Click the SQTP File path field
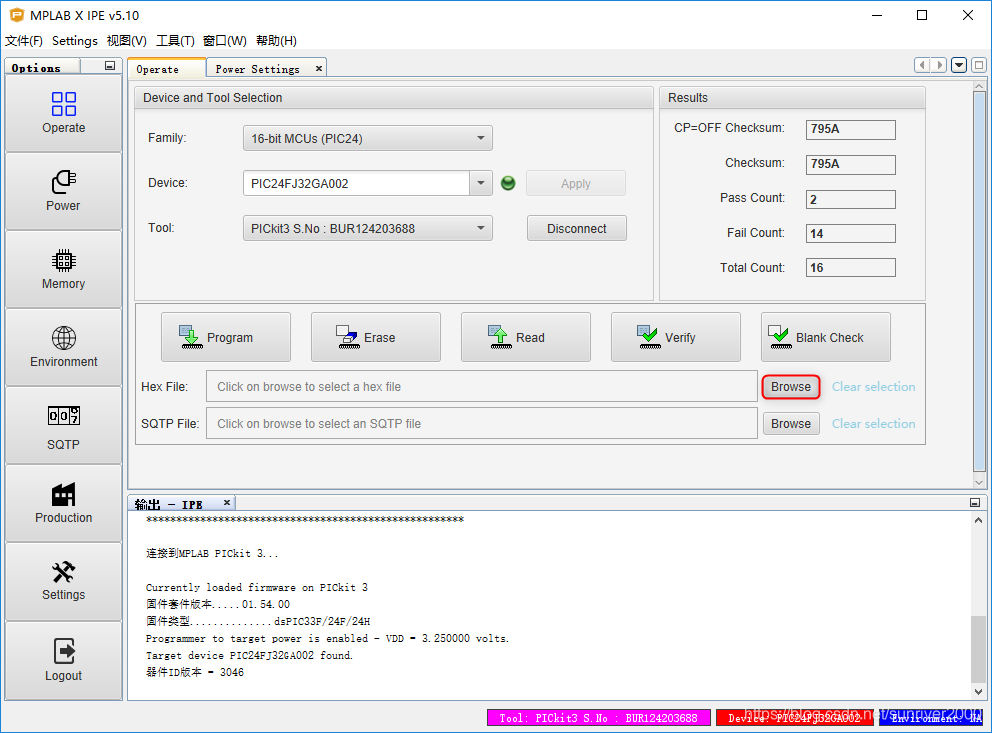This screenshot has height=733, width=992. (x=481, y=423)
